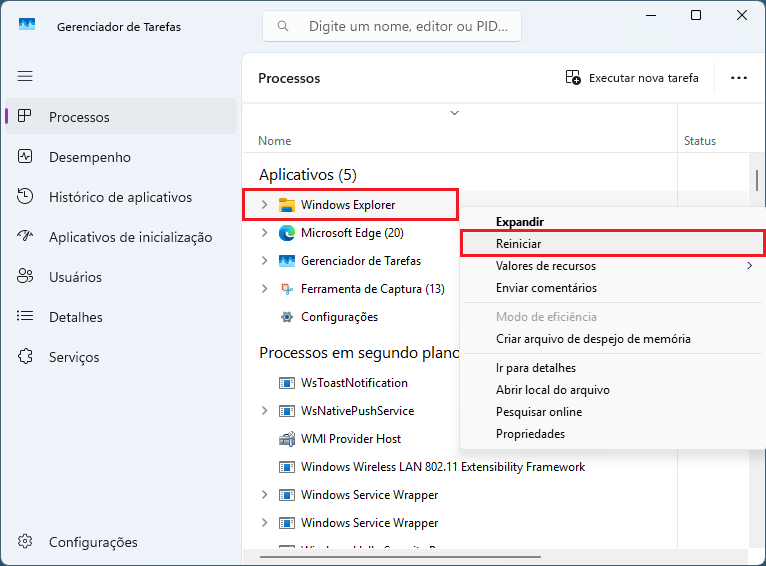Click the vertical scrollbar of process list
Screen dimensions: 766x566
[x=757, y=178]
